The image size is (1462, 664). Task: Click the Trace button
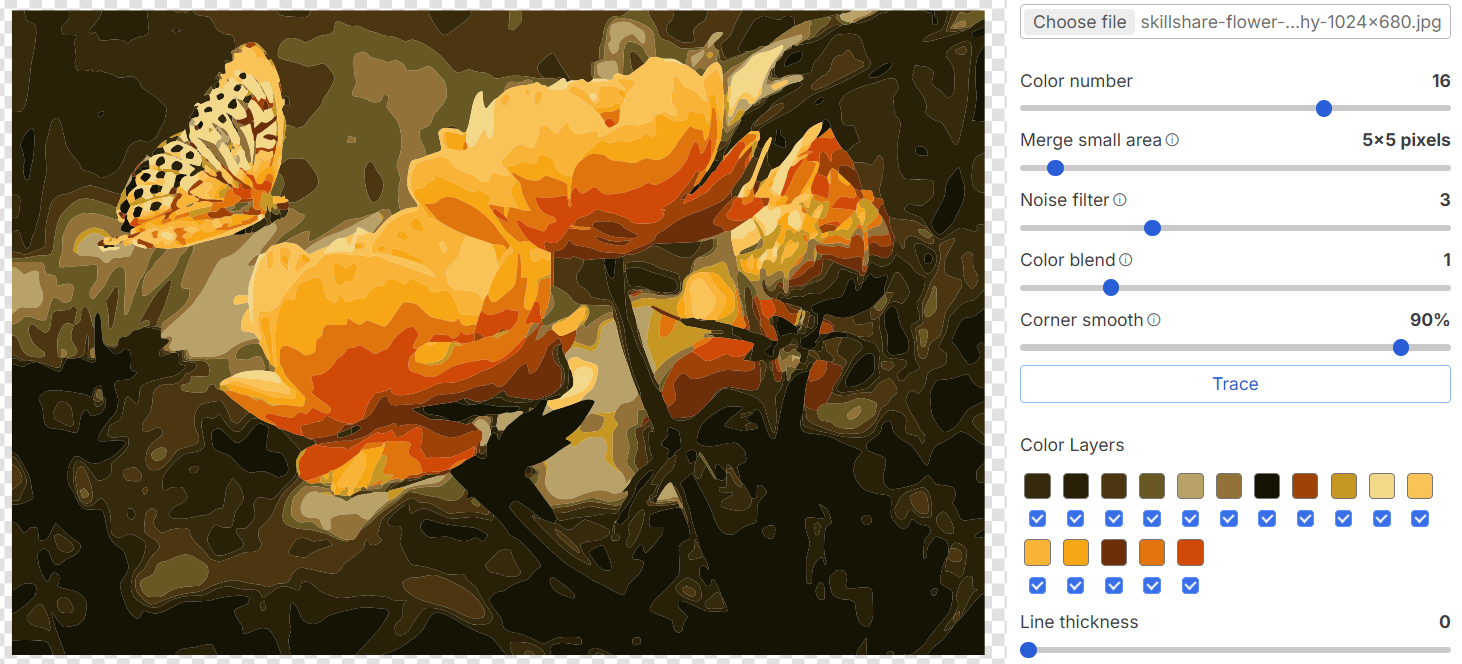pyautogui.click(x=1235, y=384)
